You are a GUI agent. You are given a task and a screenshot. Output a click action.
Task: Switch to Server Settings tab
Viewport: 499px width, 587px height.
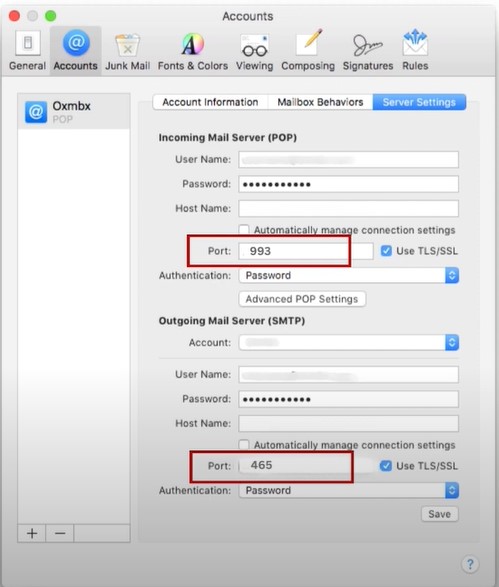pyautogui.click(x=419, y=102)
